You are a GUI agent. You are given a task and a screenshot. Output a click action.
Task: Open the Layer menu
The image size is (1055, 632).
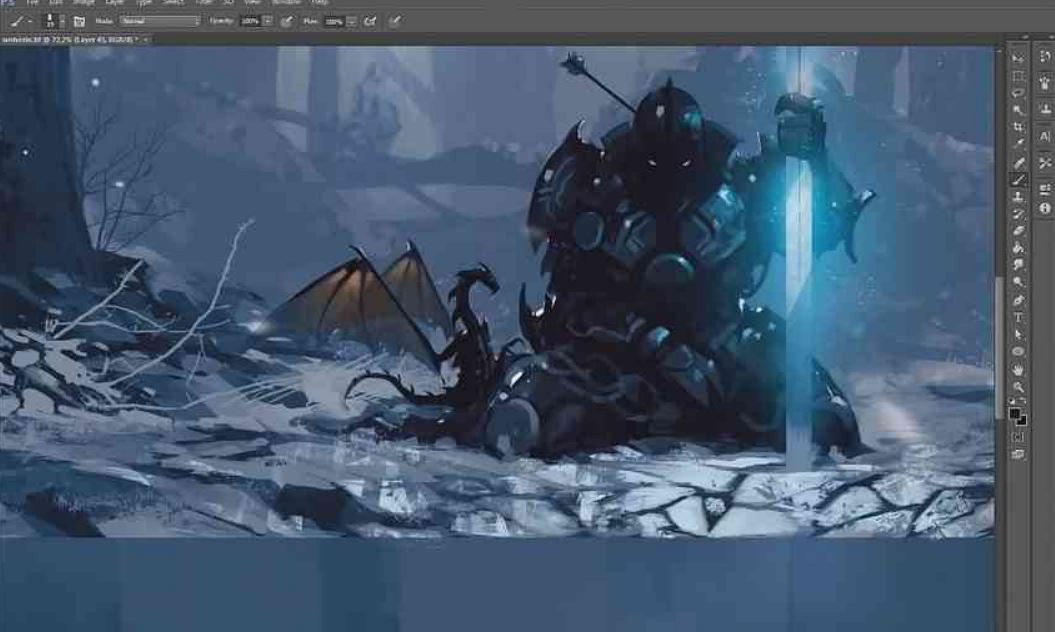tap(115, 3)
